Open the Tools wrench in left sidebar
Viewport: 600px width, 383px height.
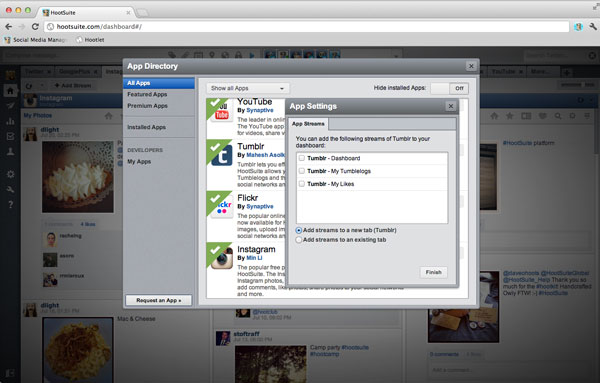click(x=10, y=189)
